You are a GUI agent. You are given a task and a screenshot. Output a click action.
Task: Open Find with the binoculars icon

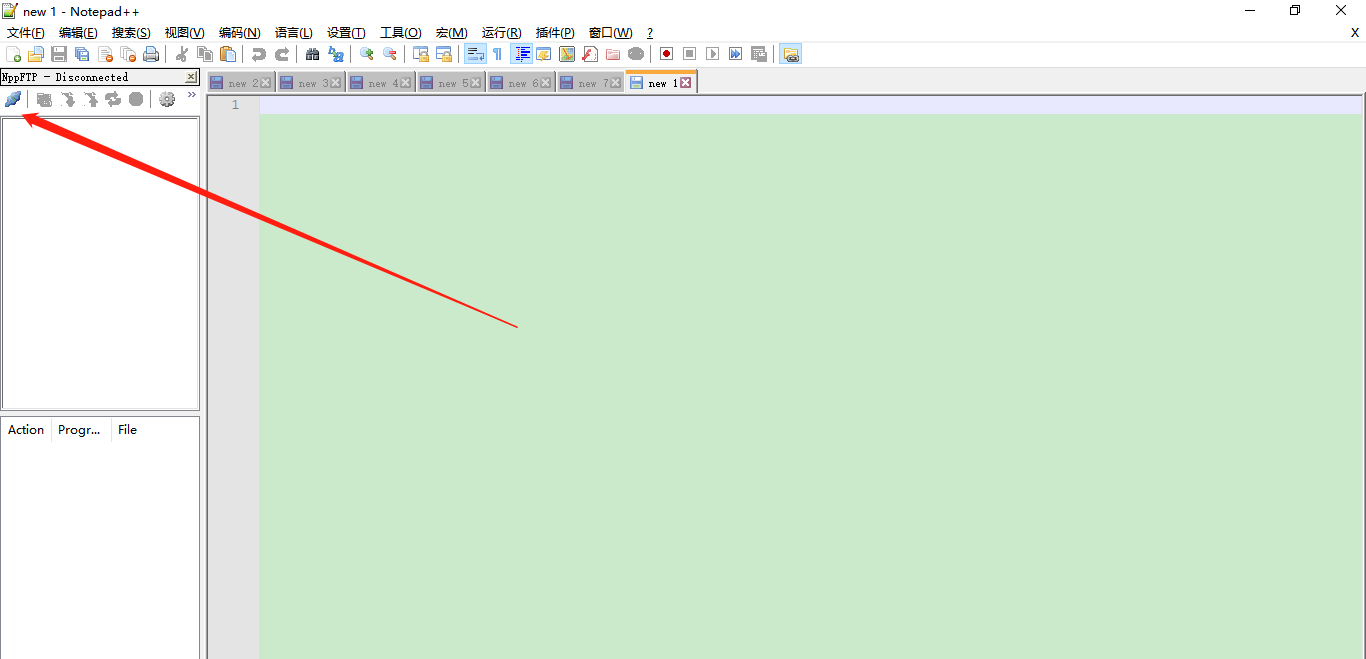point(313,54)
